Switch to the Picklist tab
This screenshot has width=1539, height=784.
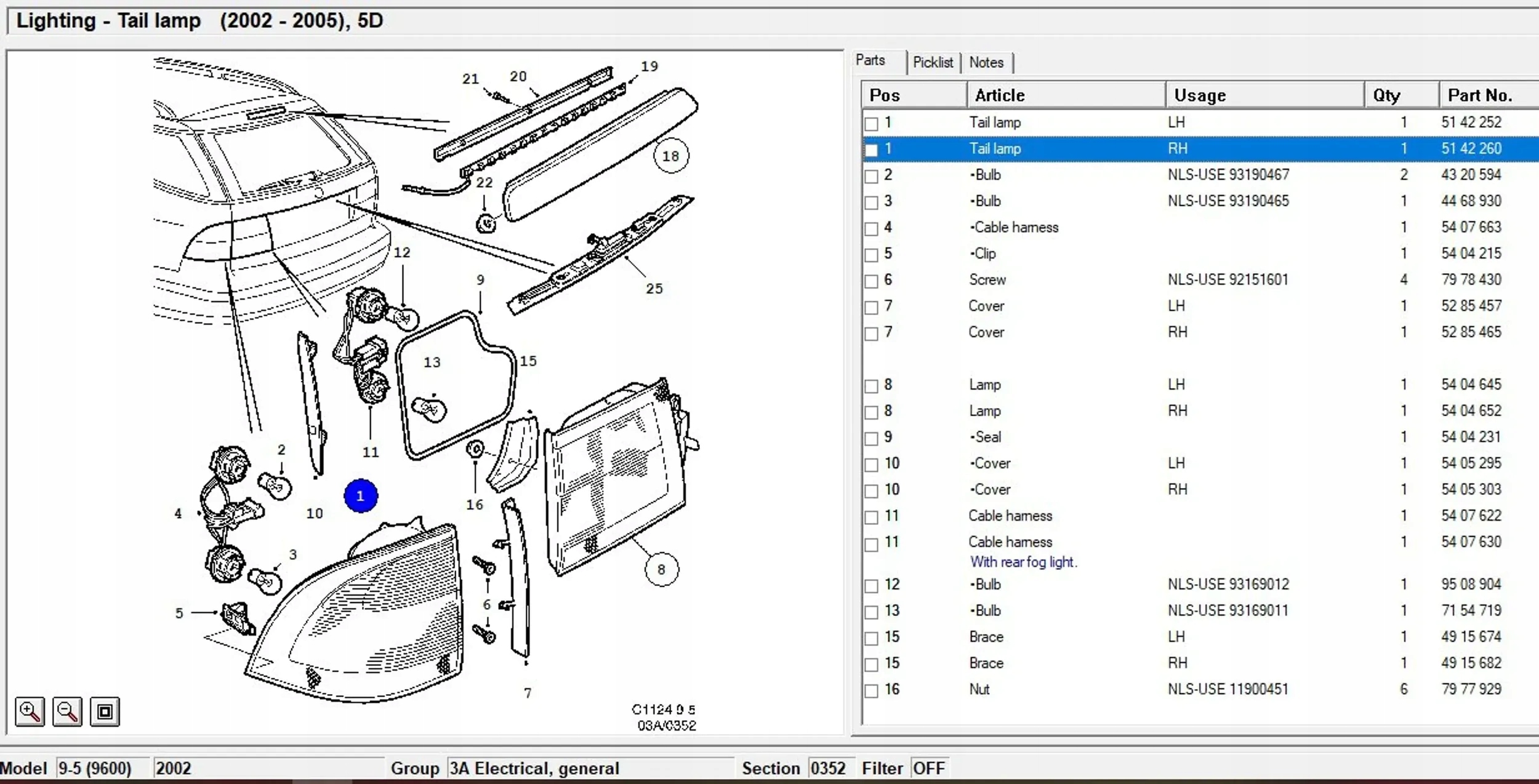[933, 62]
